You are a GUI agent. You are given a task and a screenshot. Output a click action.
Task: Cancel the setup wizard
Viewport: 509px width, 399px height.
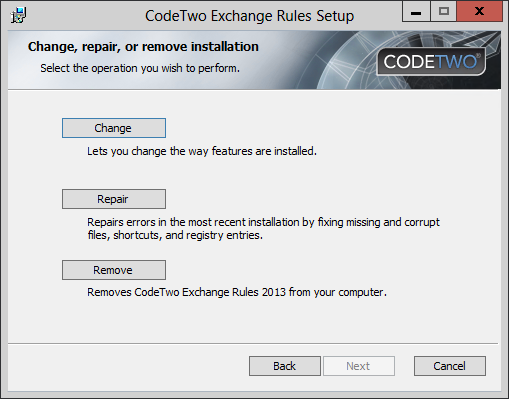coord(450,366)
